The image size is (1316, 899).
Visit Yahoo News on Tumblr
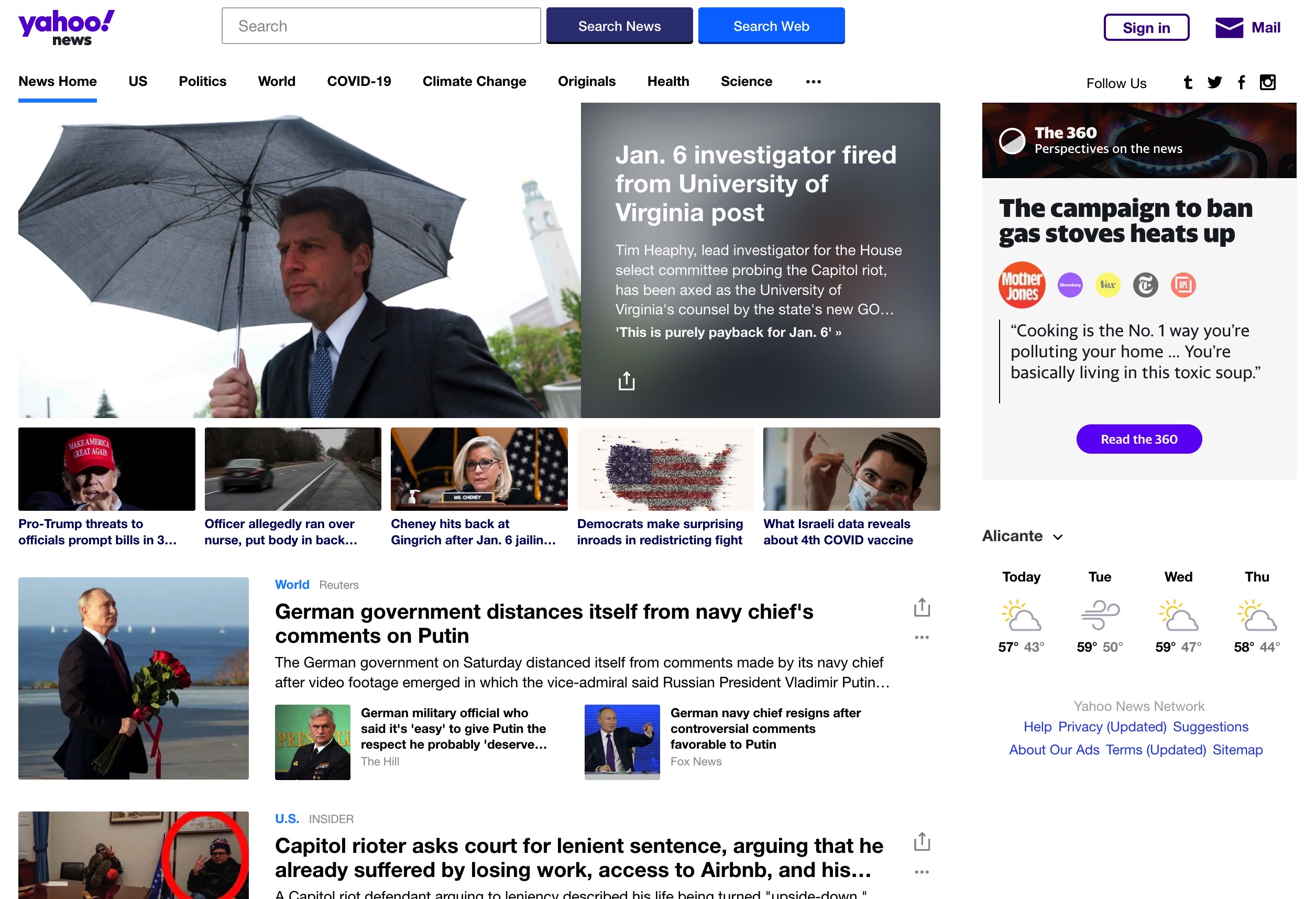(1188, 83)
